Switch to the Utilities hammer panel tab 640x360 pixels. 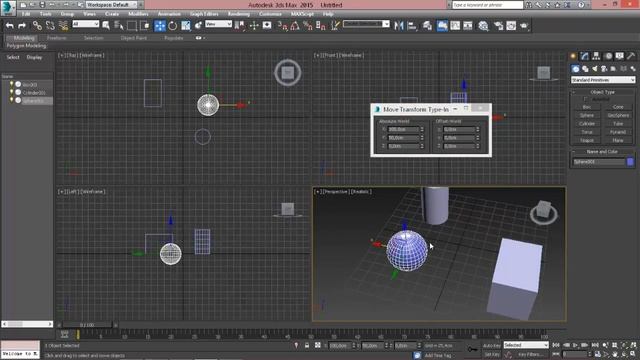(631, 56)
